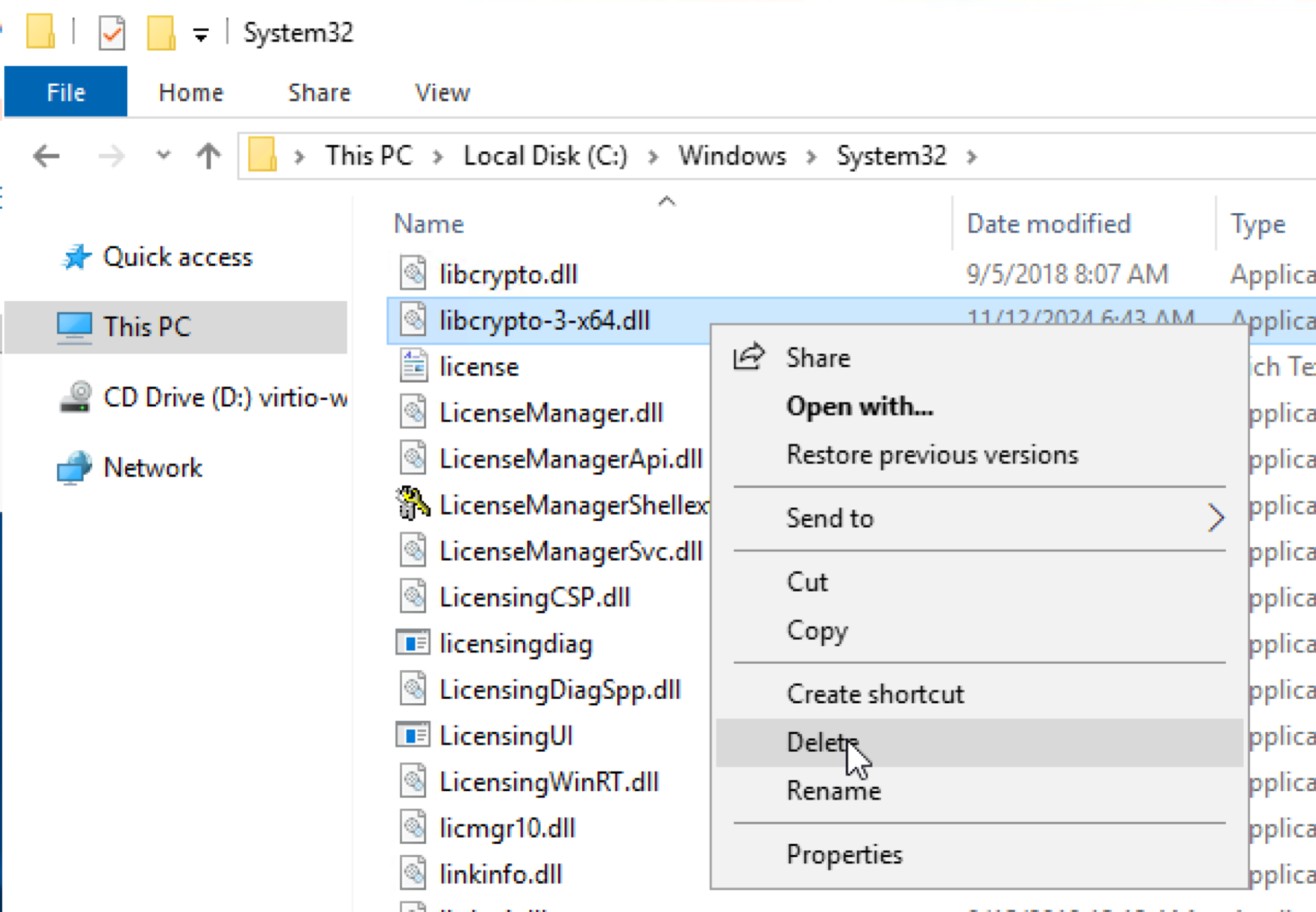Click the Properties icon in quick access toolbar
The height and width of the screenshot is (912, 1316).
click(x=112, y=33)
